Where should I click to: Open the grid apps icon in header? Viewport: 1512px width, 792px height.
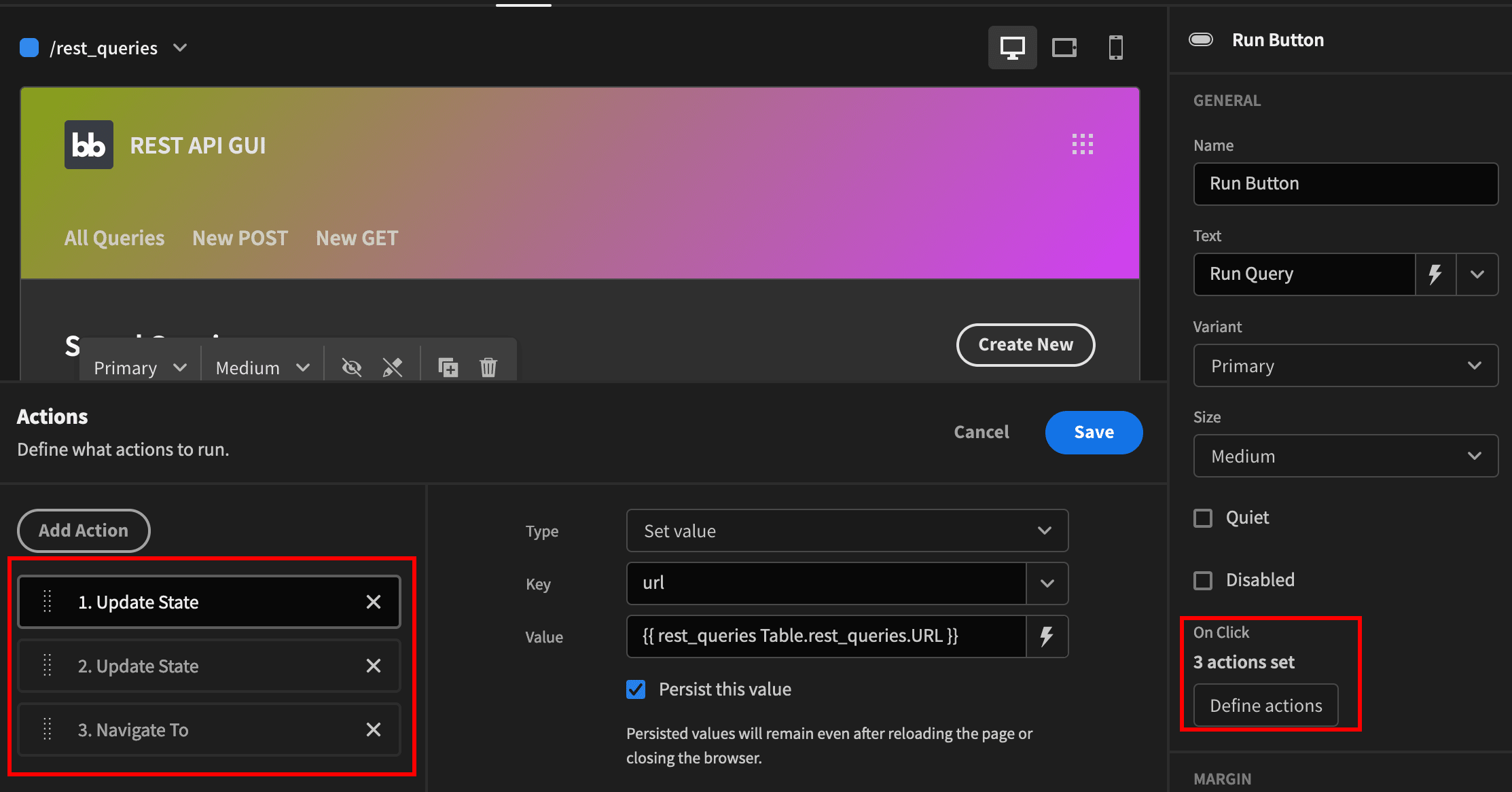[1082, 144]
